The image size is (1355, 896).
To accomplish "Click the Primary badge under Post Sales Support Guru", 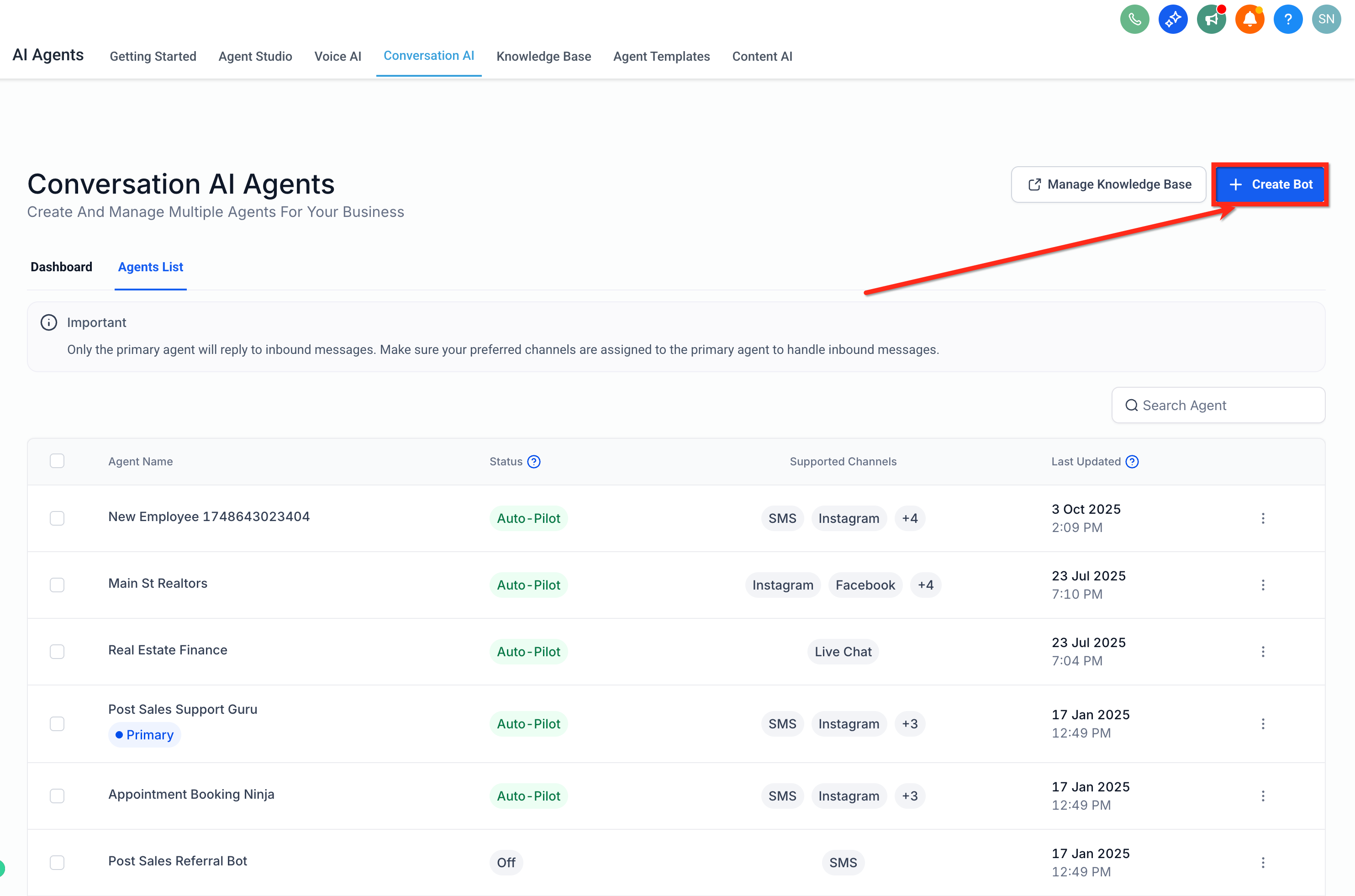I will pyautogui.click(x=145, y=735).
